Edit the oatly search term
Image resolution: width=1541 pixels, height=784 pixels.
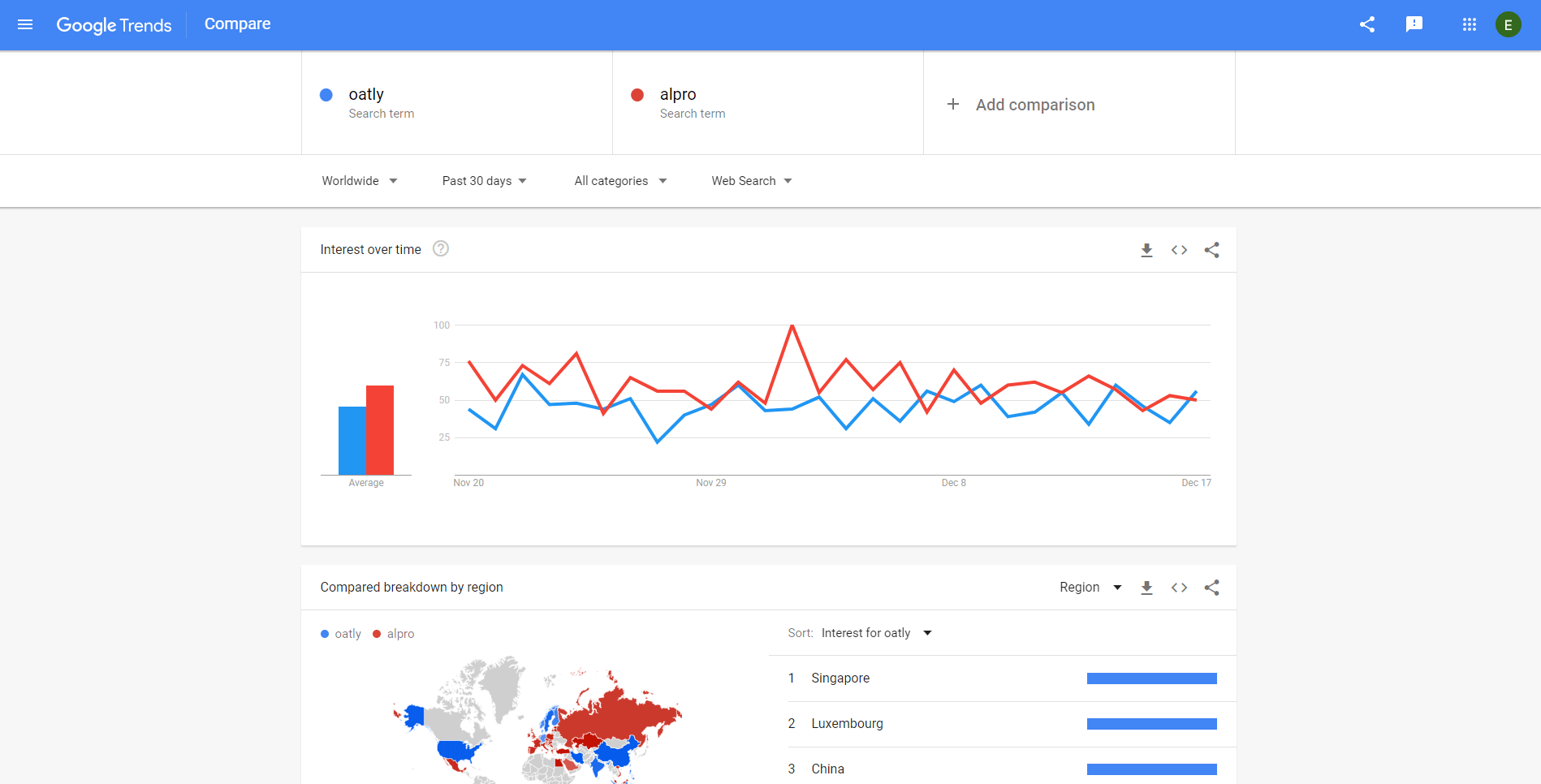click(457, 103)
